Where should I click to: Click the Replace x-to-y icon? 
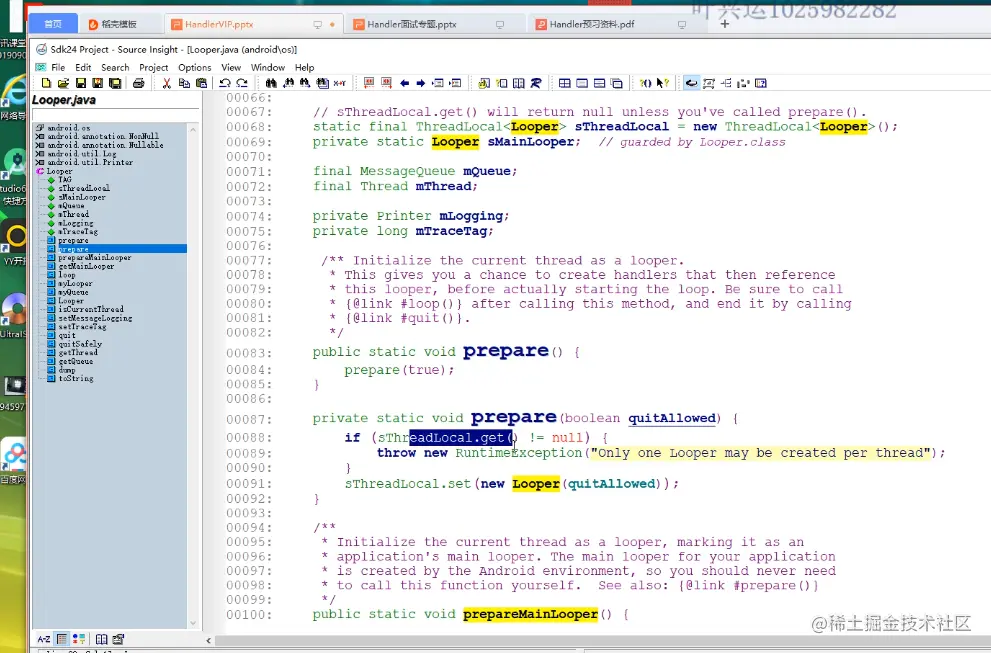pyautogui.click(x=339, y=83)
